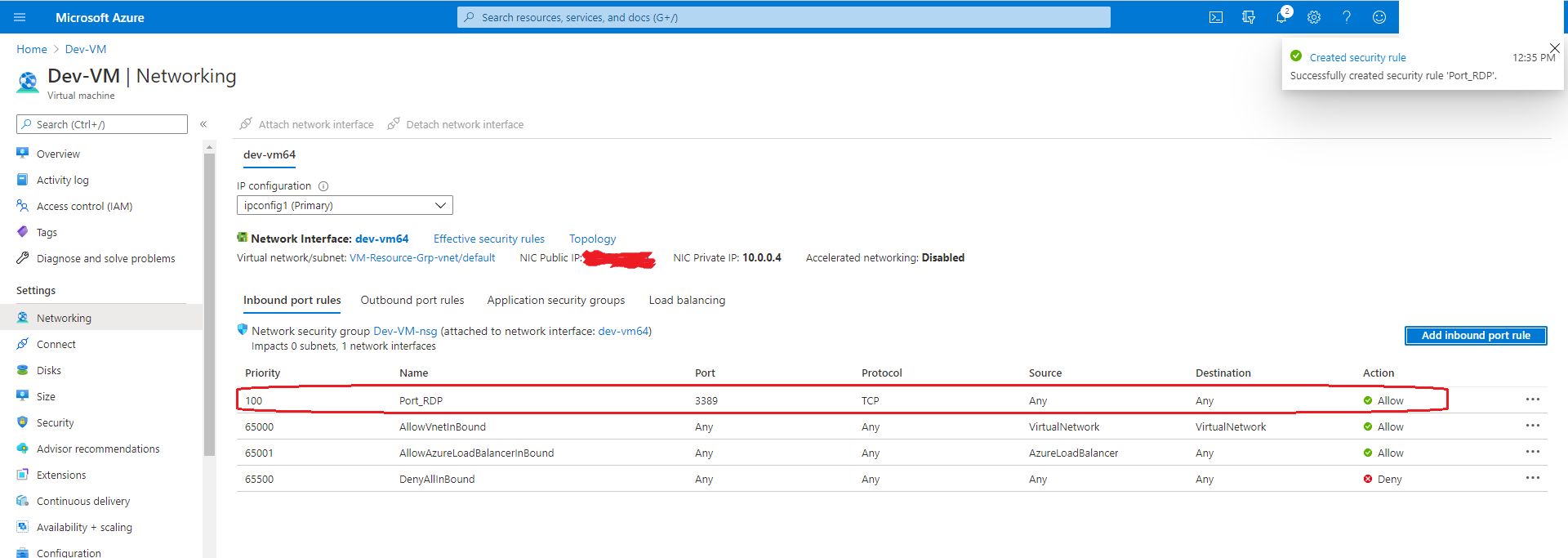The height and width of the screenshot is (558, 1568).
Task: Open Directory and subscription filter icon
Action: [1249, 17]
